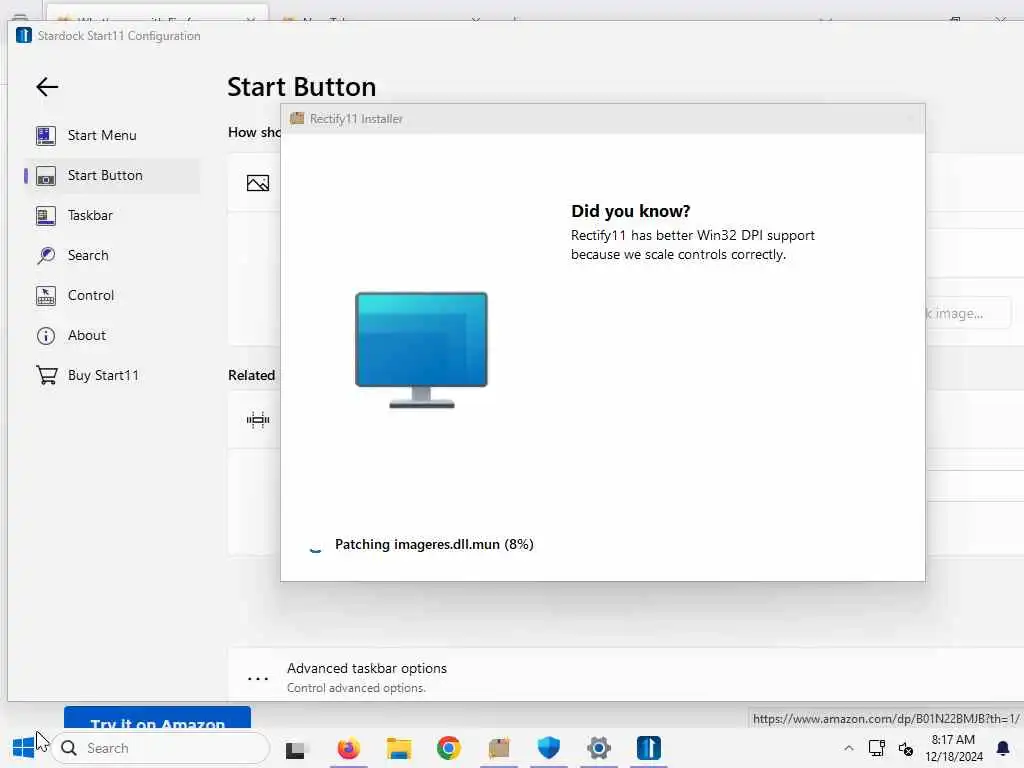Click the Stardock Start11 title bar icon

pyautogui.click(x=24, y=35)
